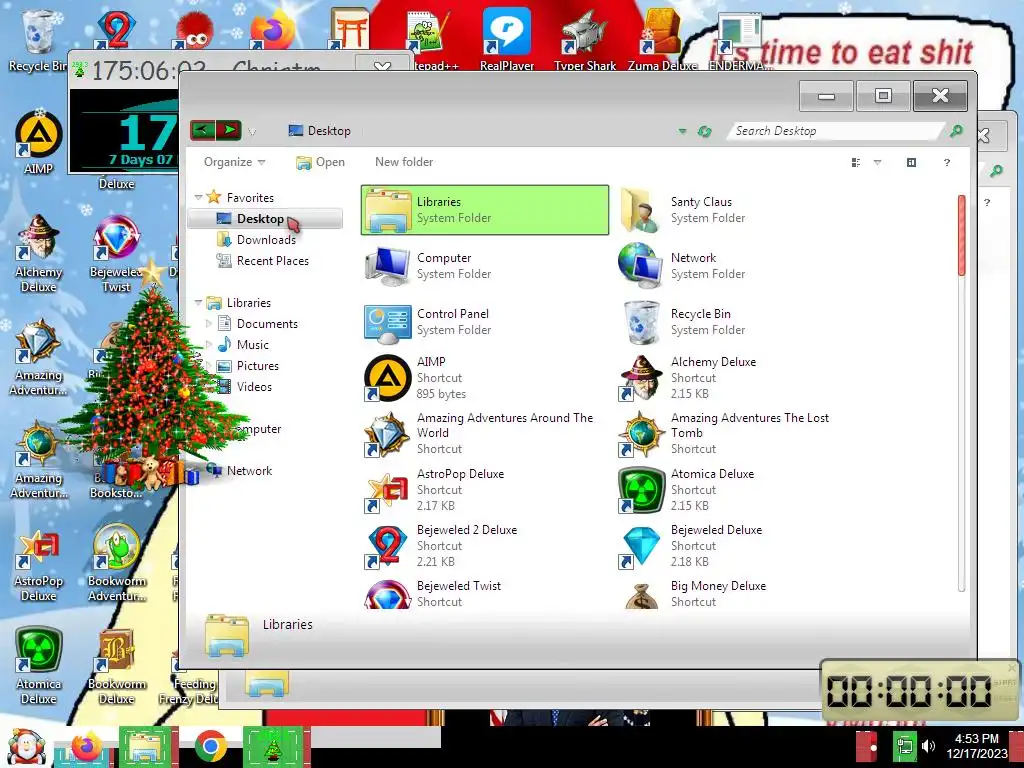Select Videos library in navigation pane
Screen dimensions: 1024x768
point(244,387)
